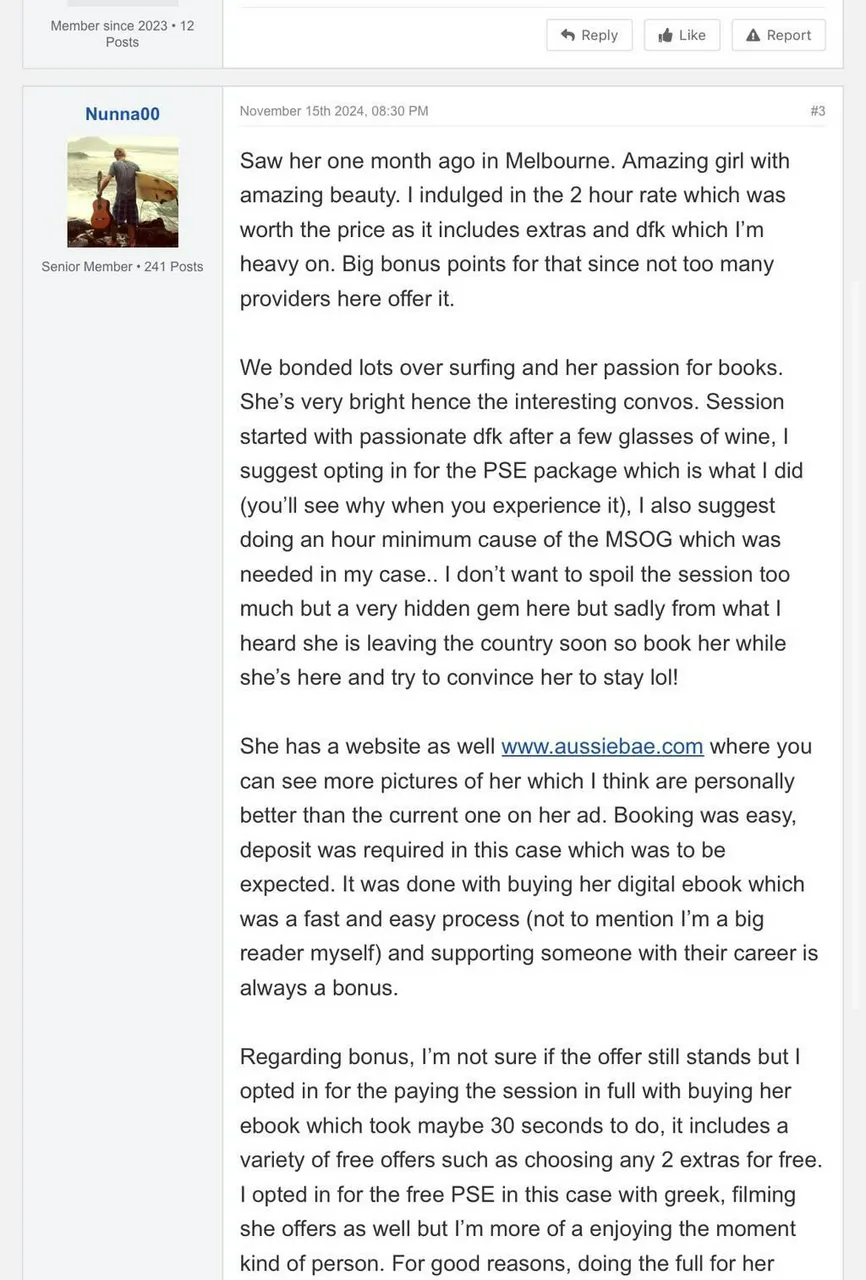866x1280 pixels.
Task: Open the #3 post permalink
Action: click(x=817, y=111)
